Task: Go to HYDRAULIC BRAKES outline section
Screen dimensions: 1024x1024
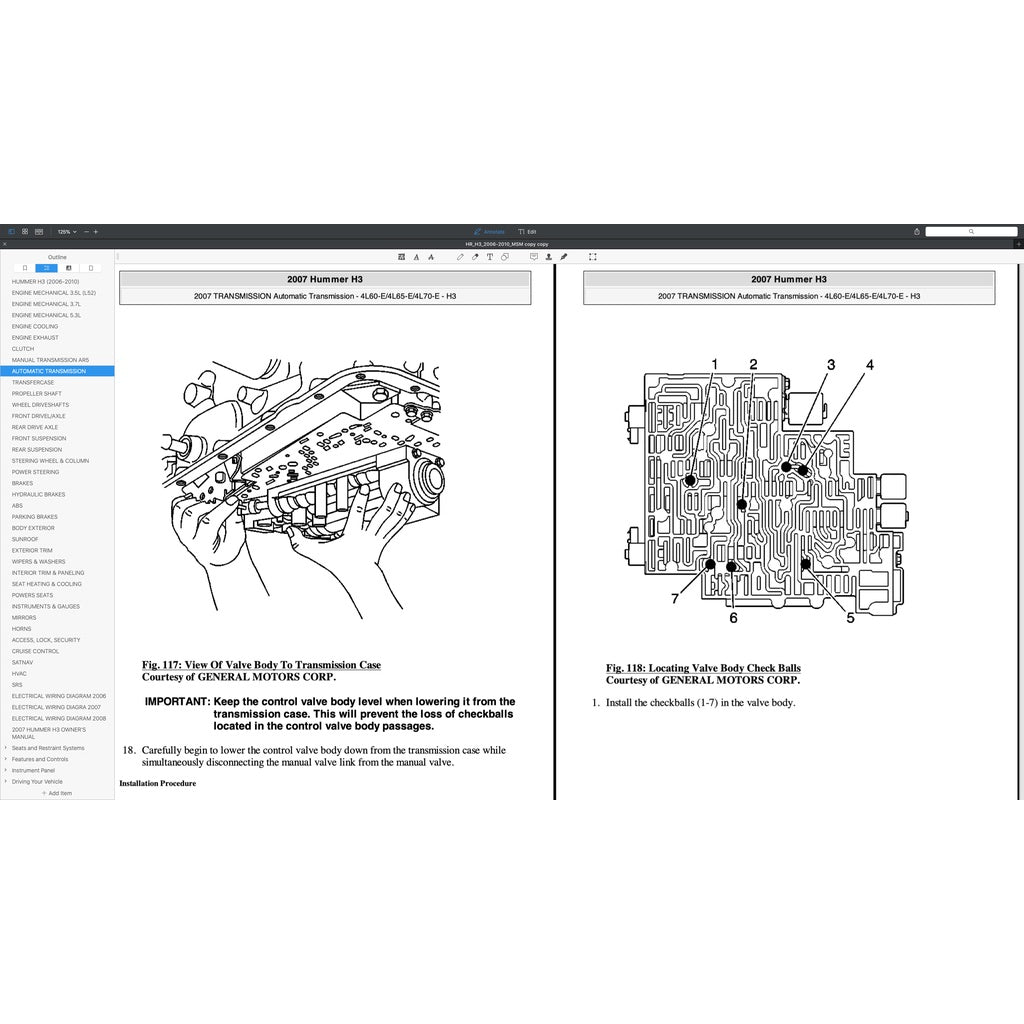Action: (x=38, y=494)
